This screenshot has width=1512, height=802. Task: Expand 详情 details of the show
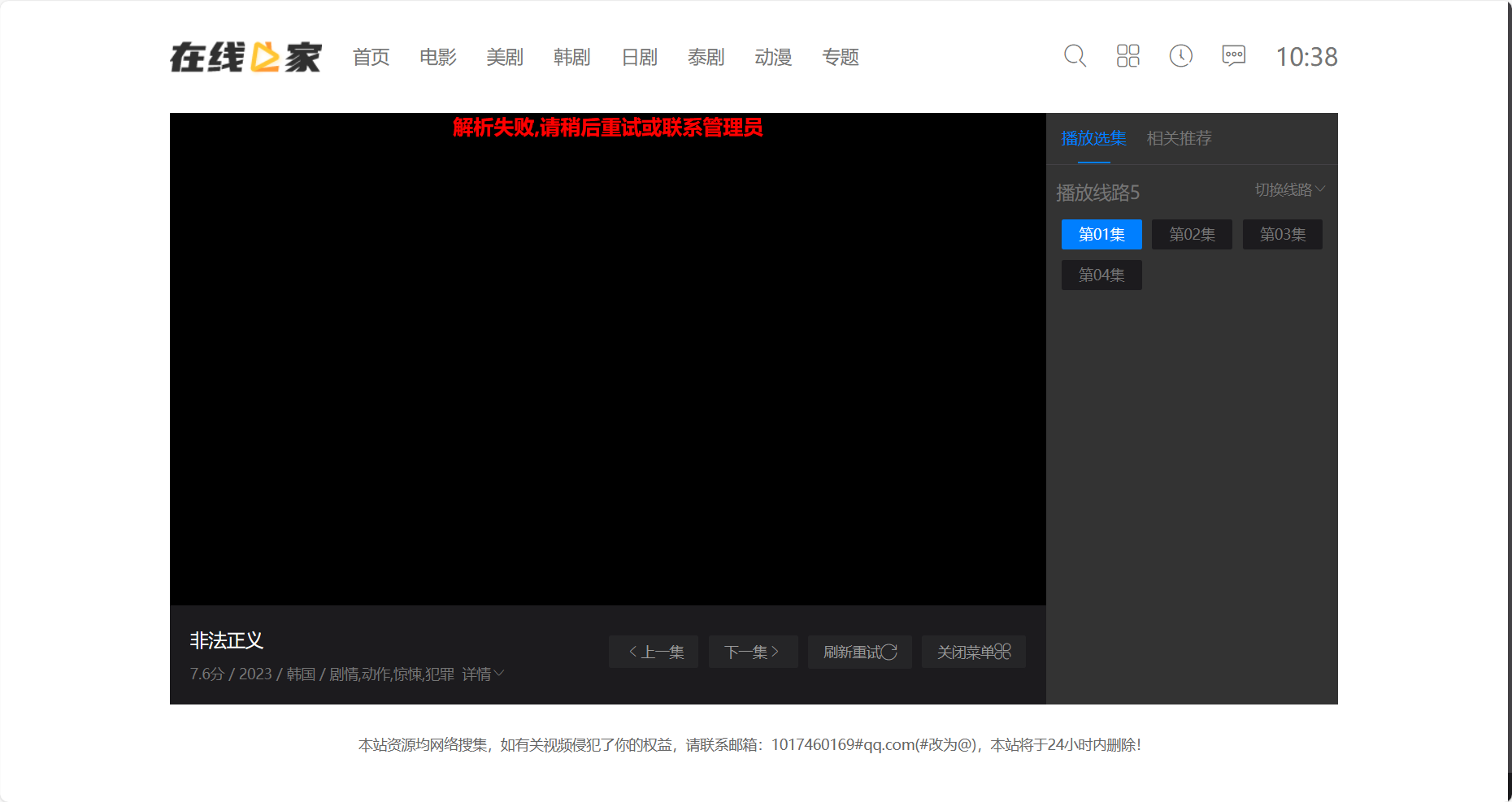483,674
